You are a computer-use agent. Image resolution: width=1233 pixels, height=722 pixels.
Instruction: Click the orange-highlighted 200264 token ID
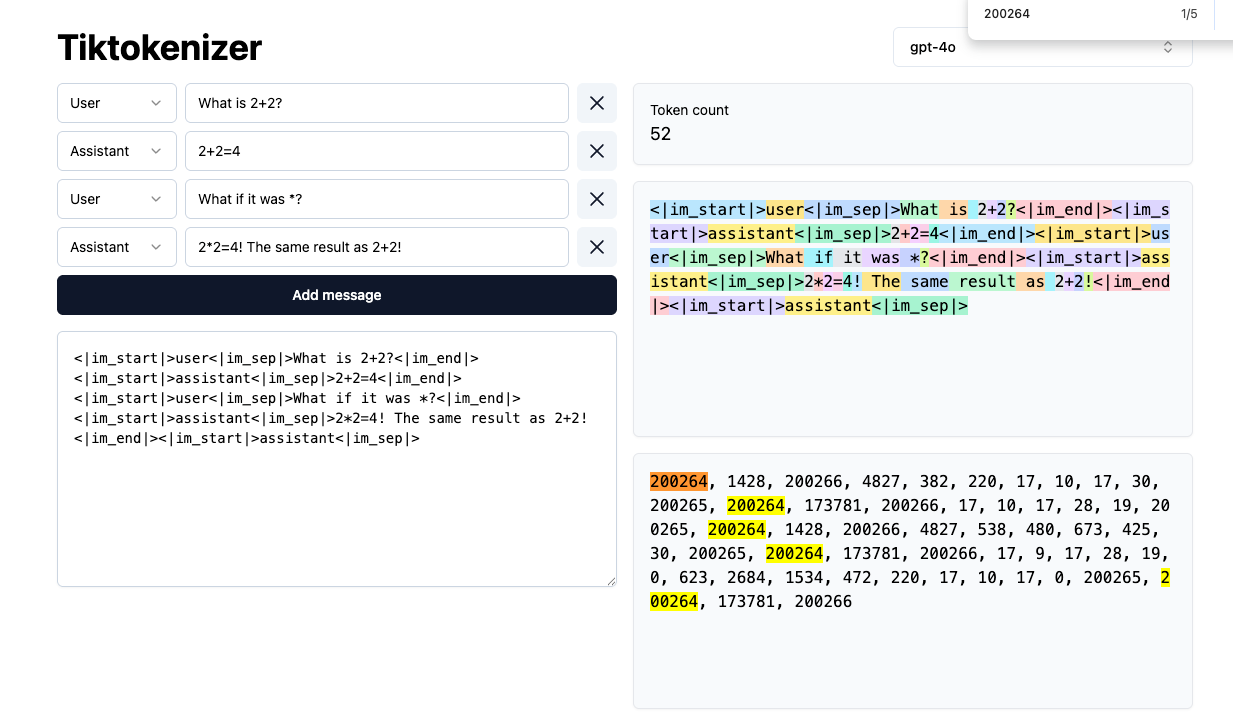tap(679, 481)
